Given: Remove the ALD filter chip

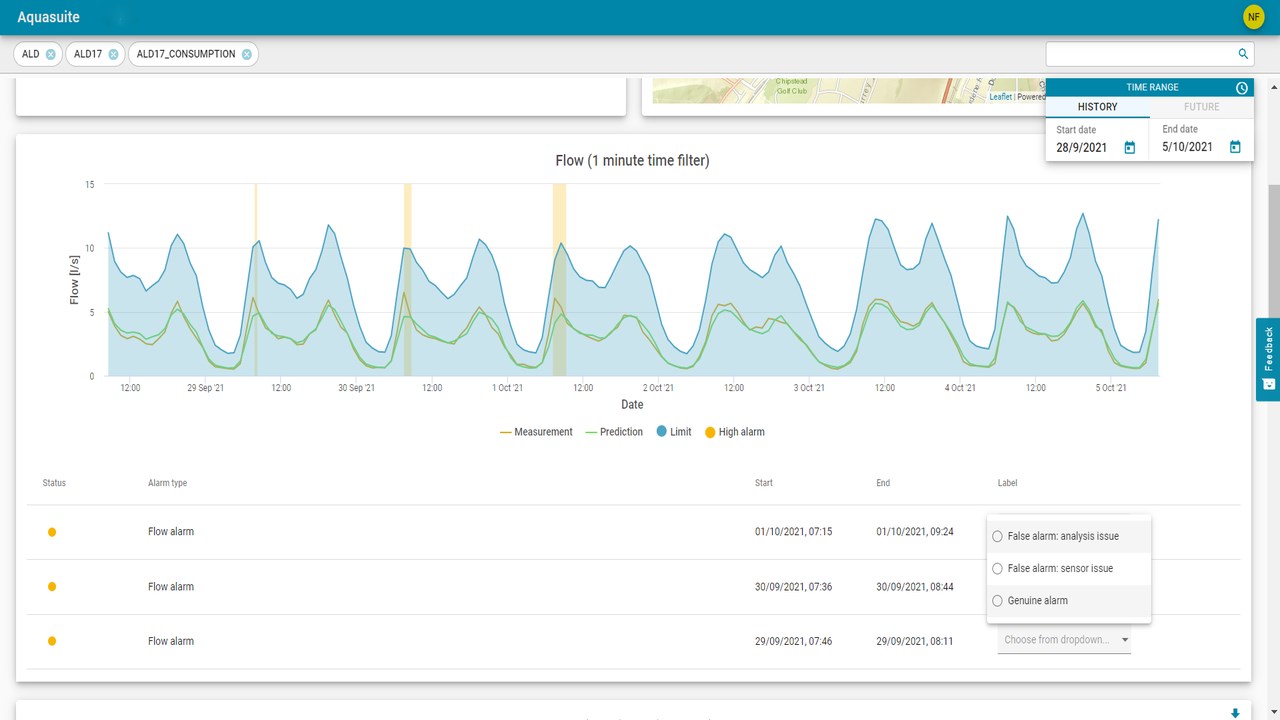Looking at the screenshot, I should [x=51, y=54].
